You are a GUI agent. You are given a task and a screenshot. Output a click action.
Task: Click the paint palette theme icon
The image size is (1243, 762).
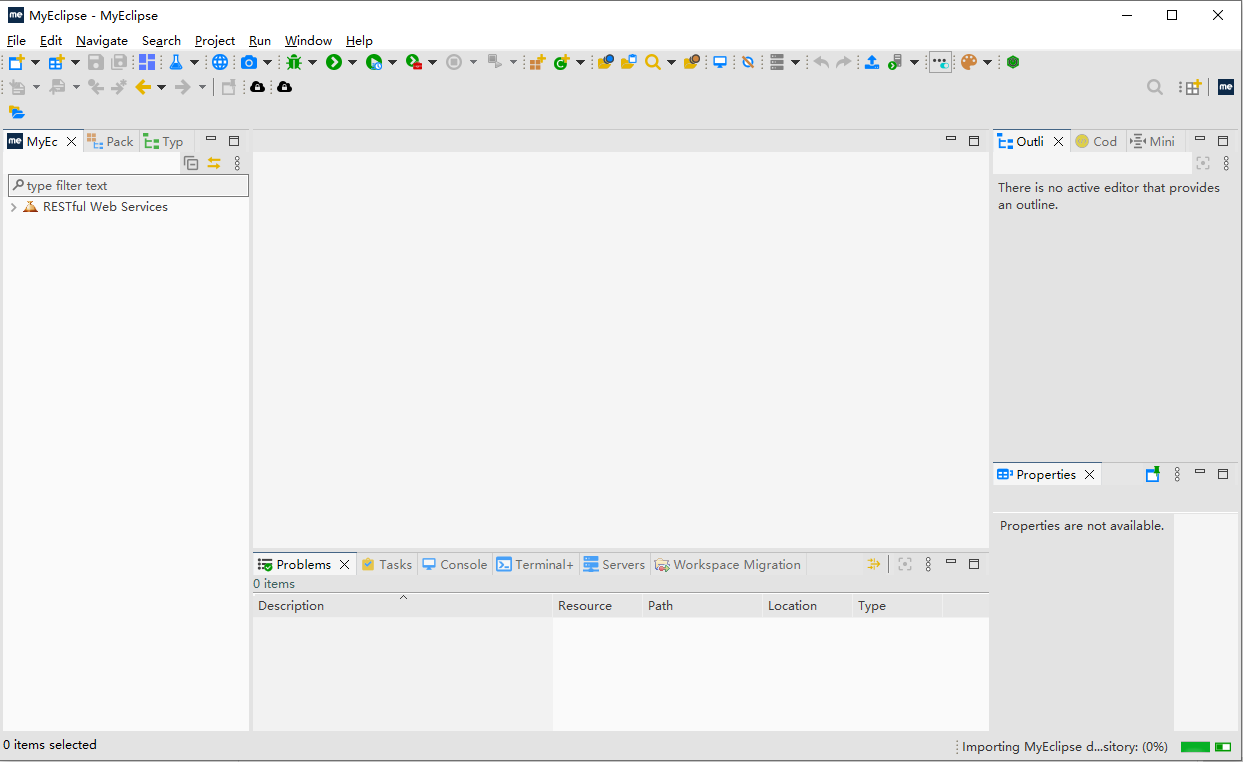point(968,62)
